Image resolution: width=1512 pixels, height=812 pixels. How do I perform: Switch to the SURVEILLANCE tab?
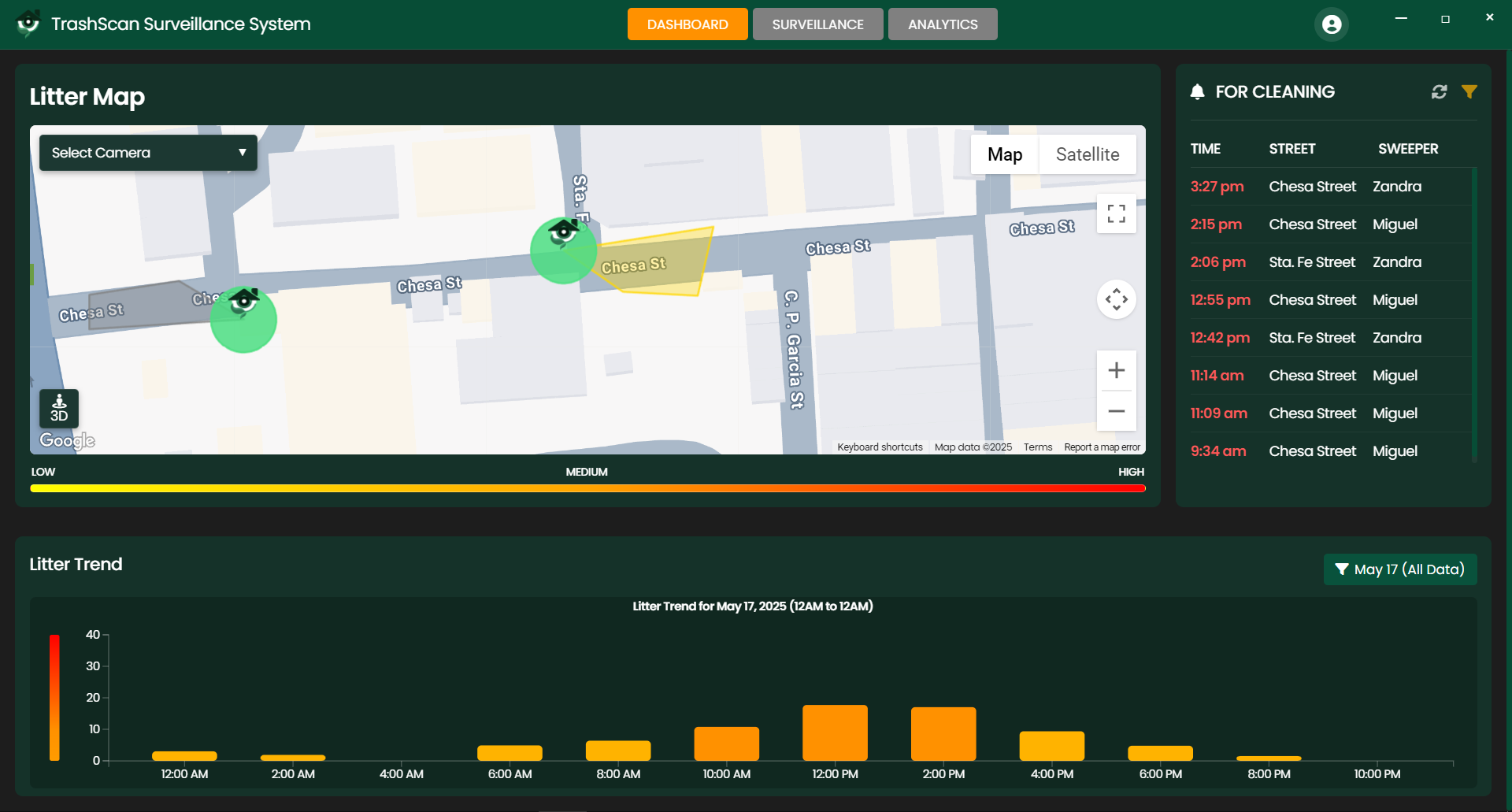tap(817, 24)
